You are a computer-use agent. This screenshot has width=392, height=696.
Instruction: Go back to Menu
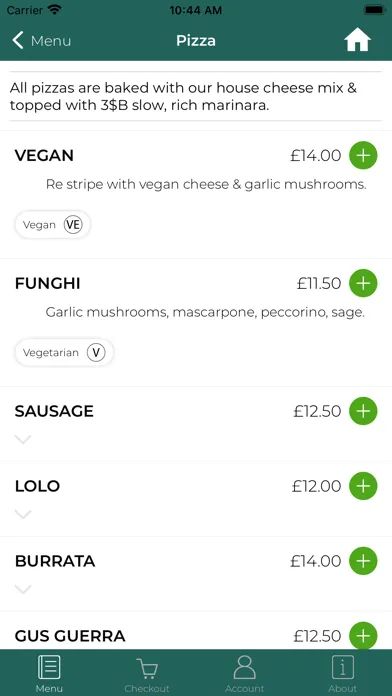point(41,41)
